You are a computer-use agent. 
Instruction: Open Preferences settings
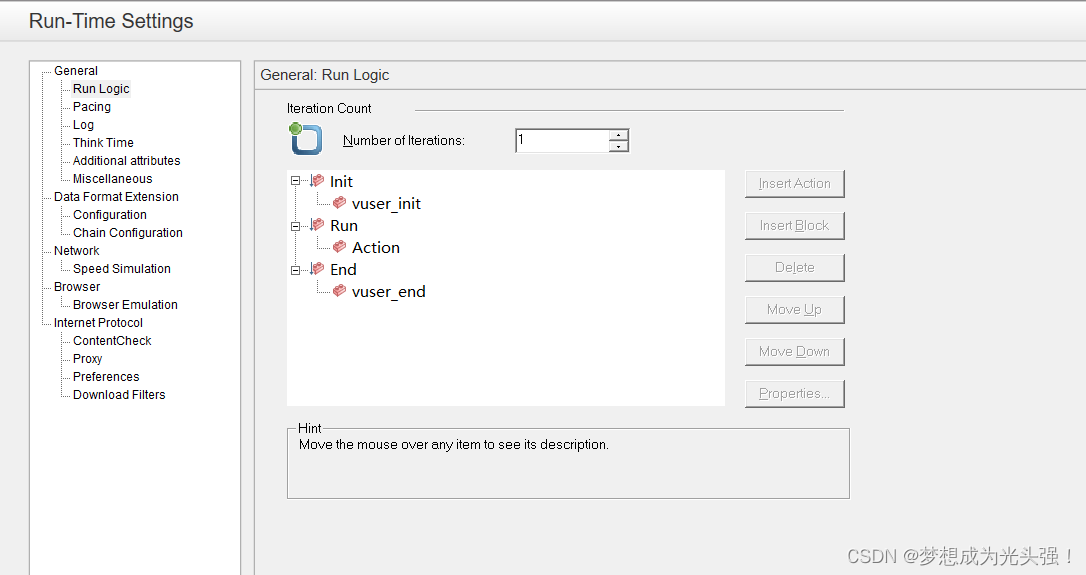click(x=107, y=377)
